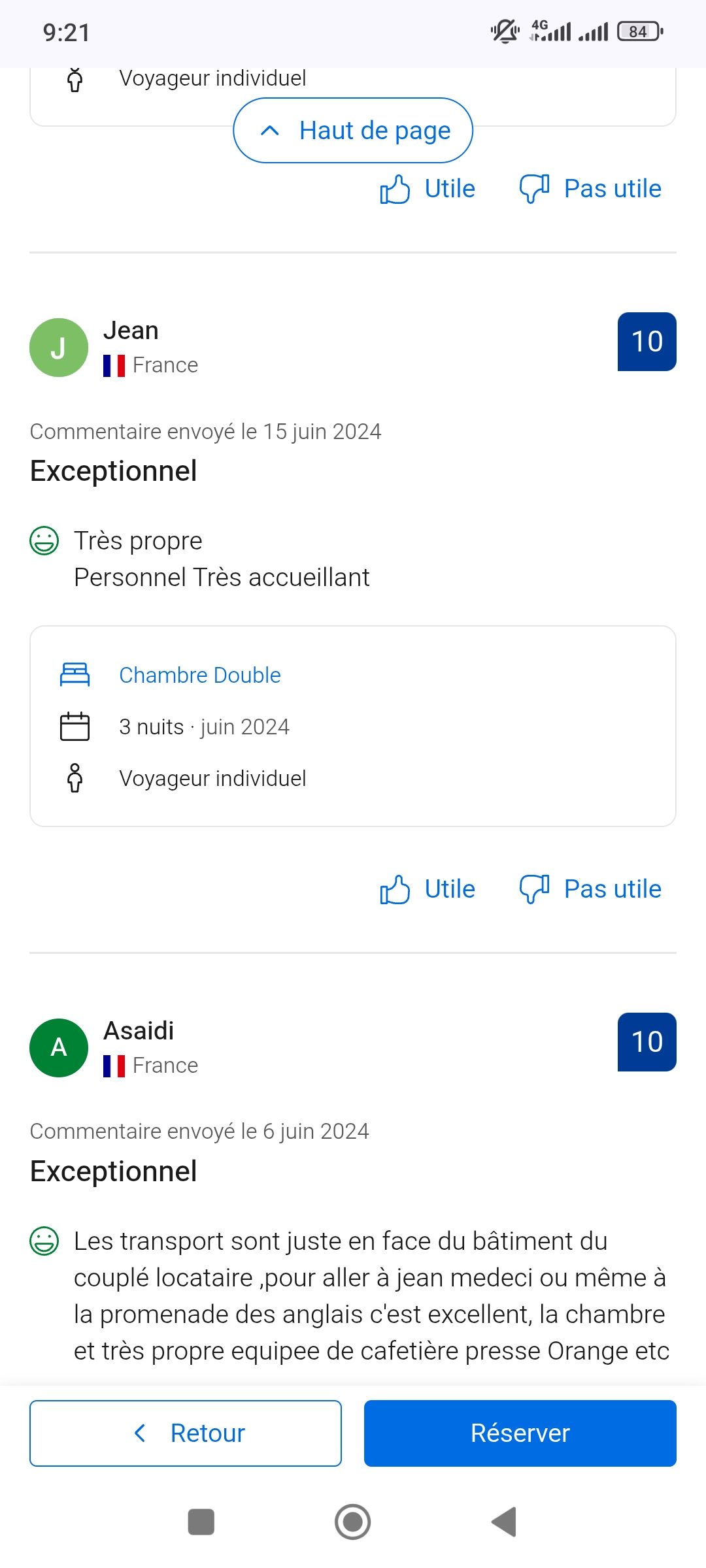Viewport: 706px width, 1568px height.
Task: Mark Jean's review as Pas utile
Action: pos(613,889)
